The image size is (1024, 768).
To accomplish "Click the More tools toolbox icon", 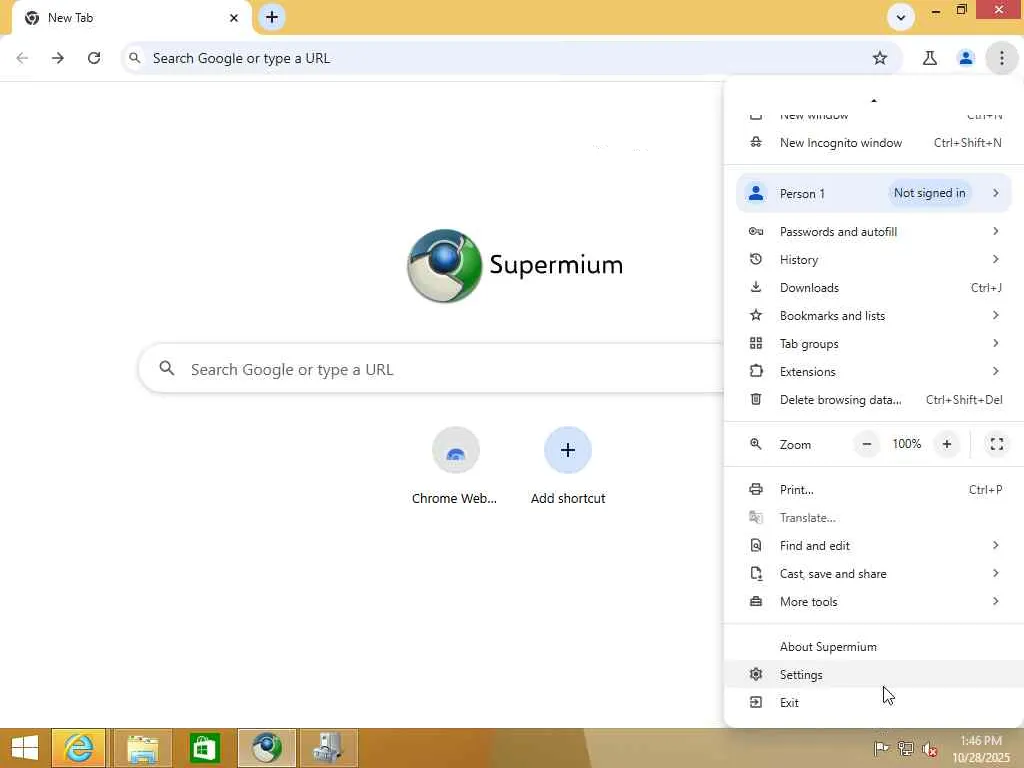I will (756, 601).
